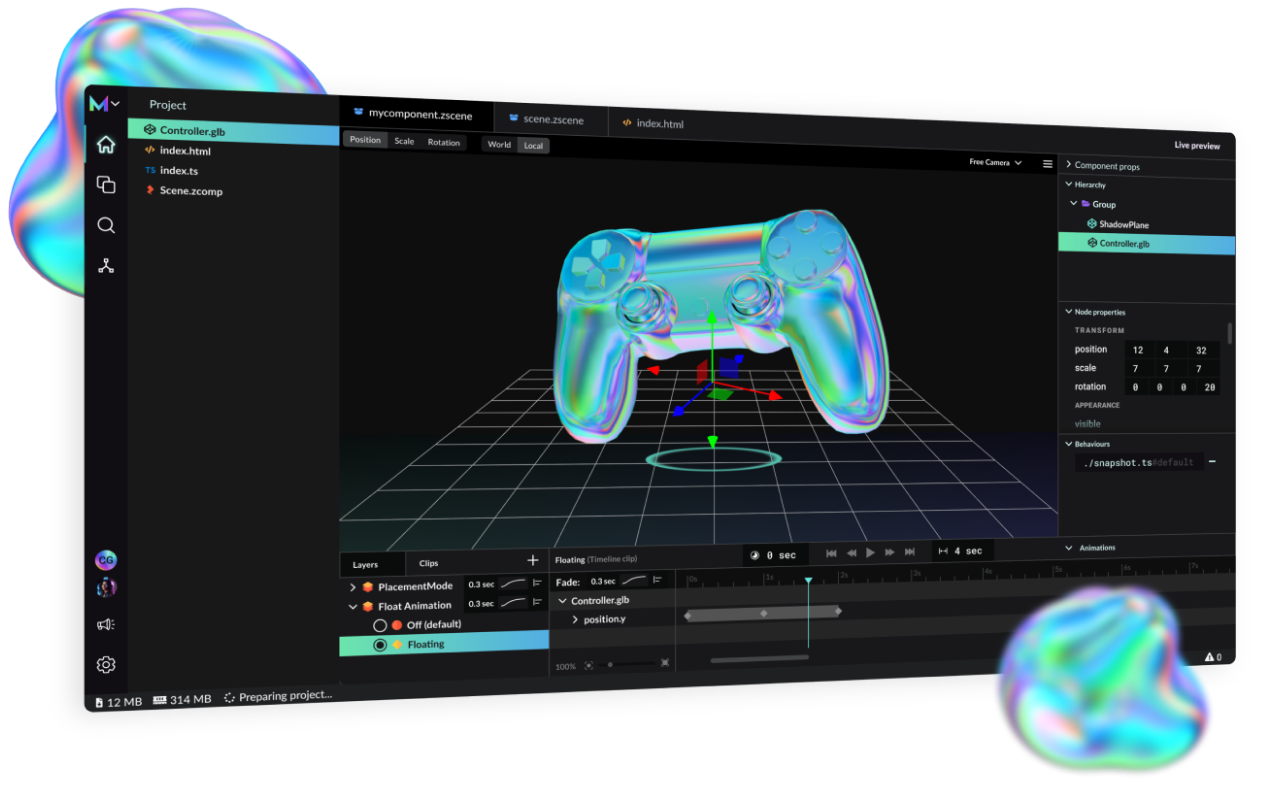The height and width of the screenshot is (796, 1265).
Task: Select the Floating radio button
Action: coord(379,645)
